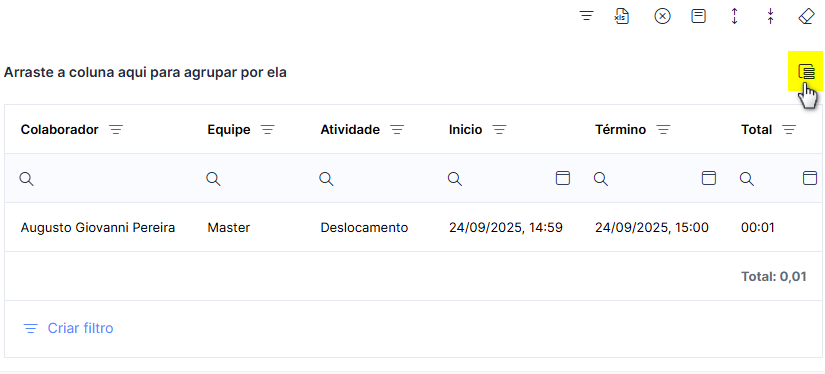The height and width of the screenshot is (374, 825).
Task: Click the Colaborador search filter field
Action: pos(103,178)
